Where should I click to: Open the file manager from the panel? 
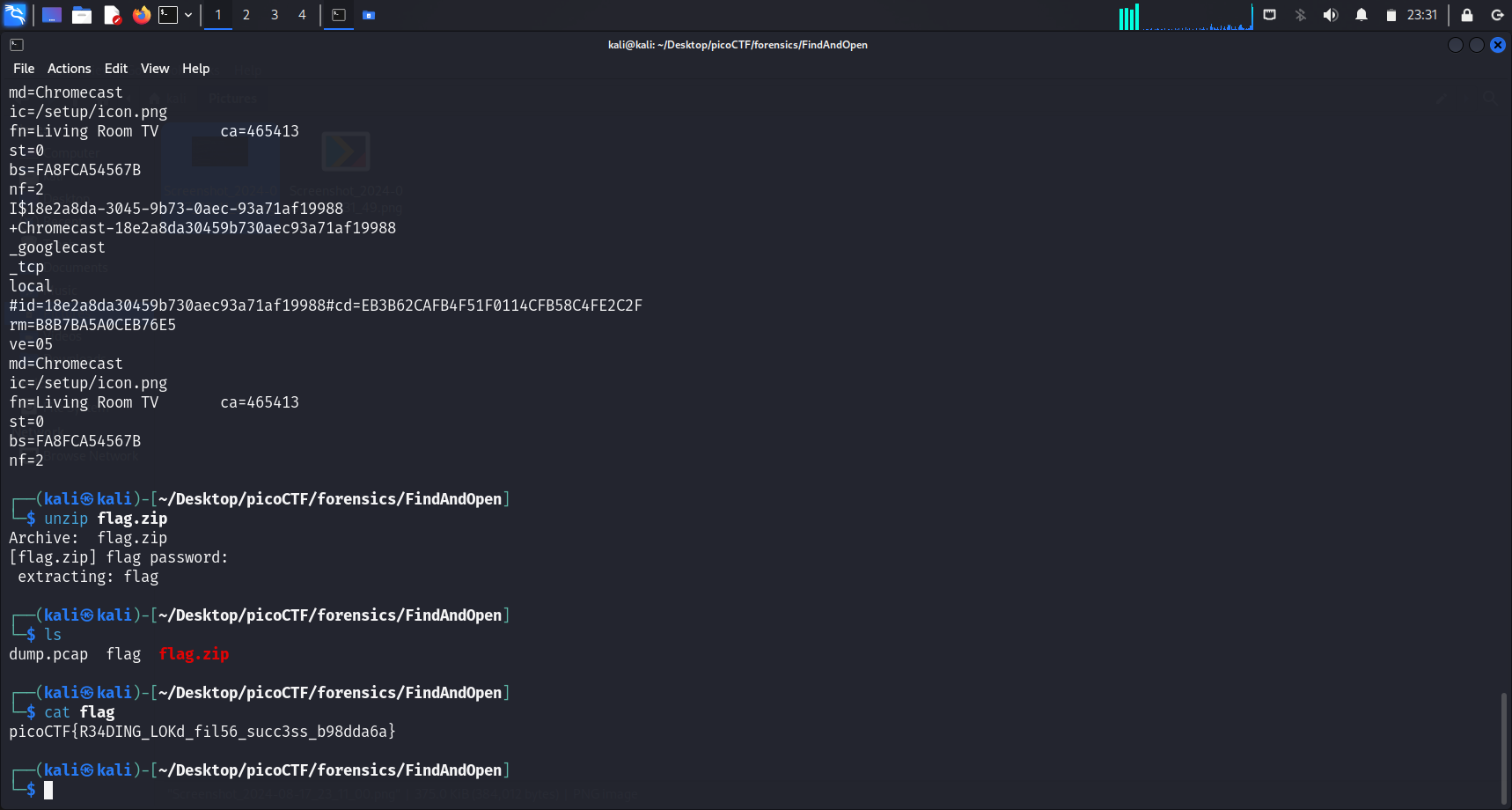(82, 15)
